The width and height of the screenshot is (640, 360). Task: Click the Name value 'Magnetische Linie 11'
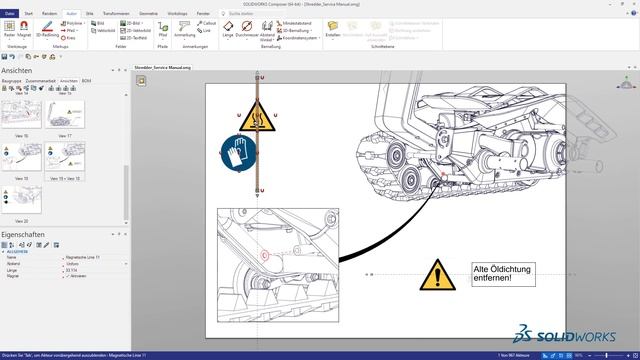(x=83, y=258)
